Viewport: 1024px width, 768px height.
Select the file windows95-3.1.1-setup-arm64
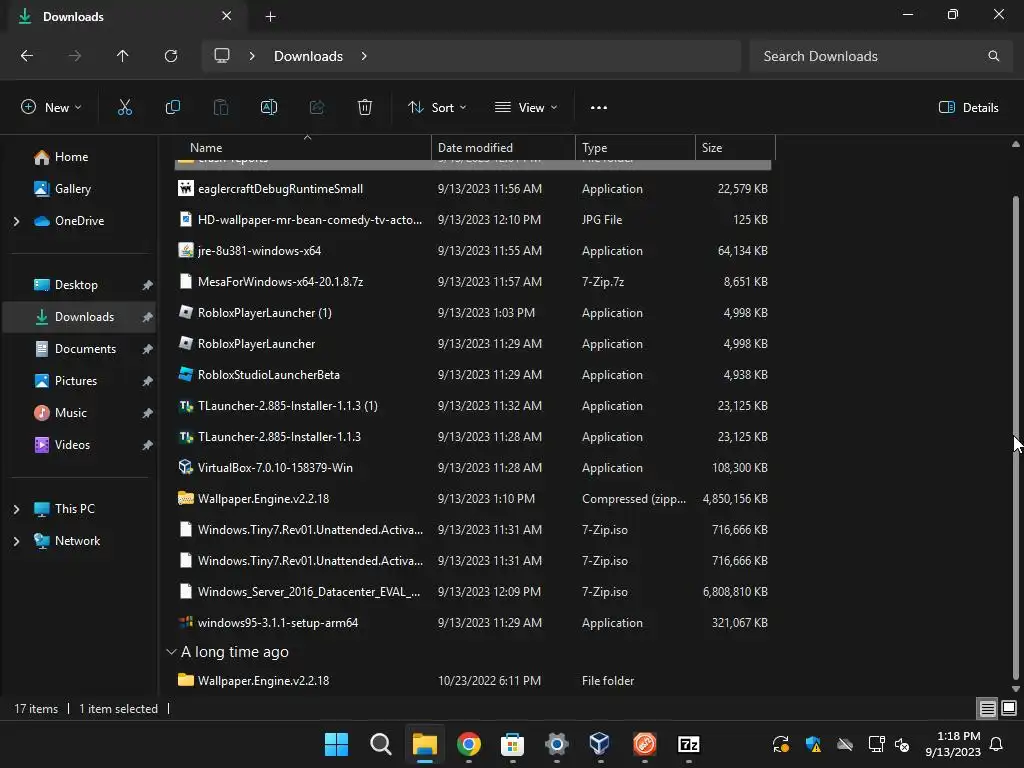[x=473, y=623]
